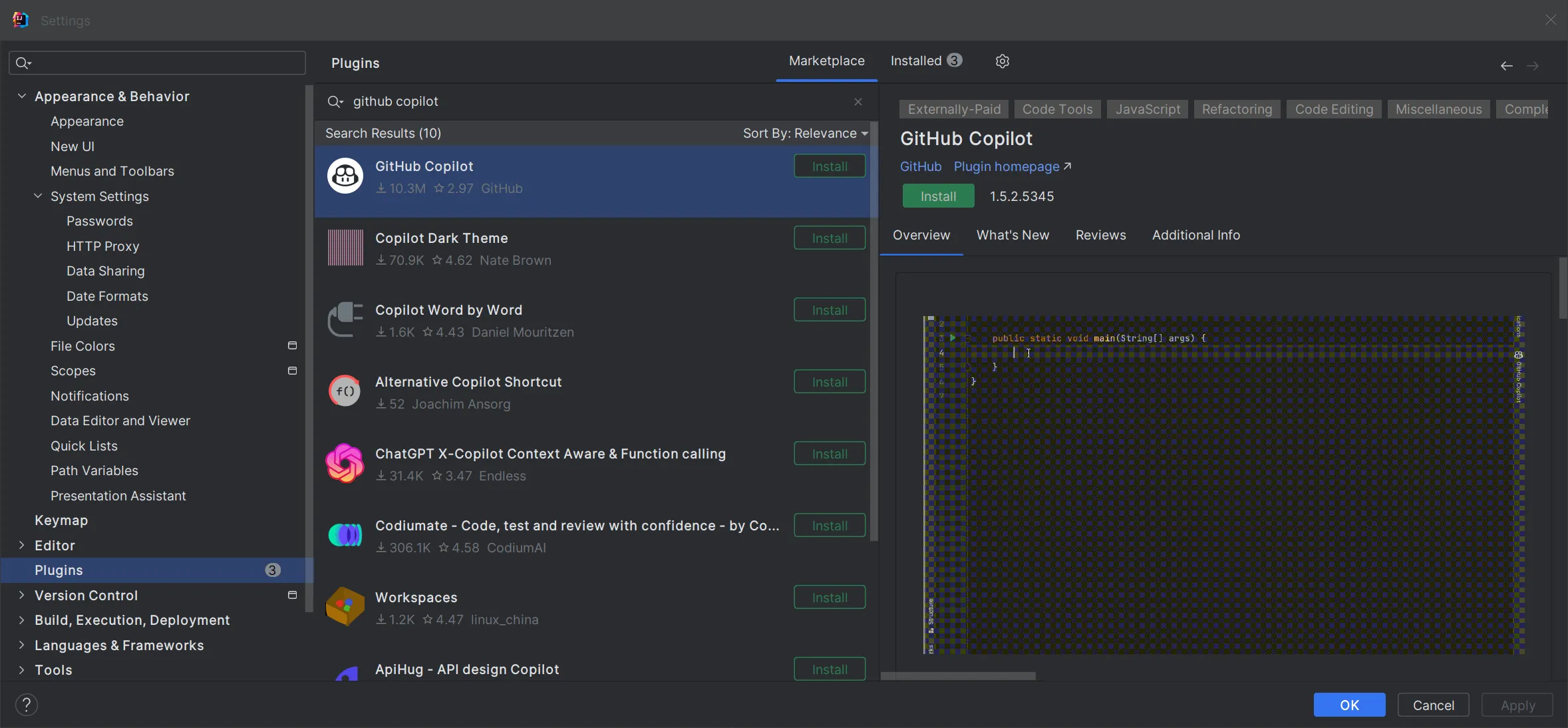Expand the Editor section
This screenshot has width=1568, height=728.
click(x=21, y=546)
